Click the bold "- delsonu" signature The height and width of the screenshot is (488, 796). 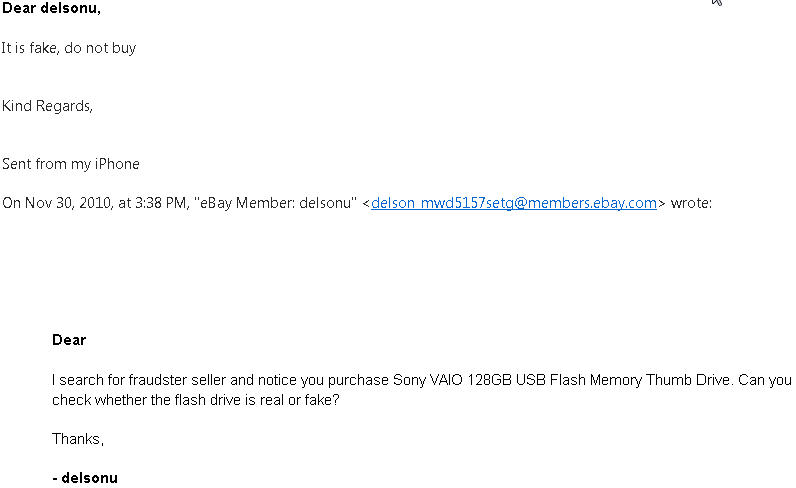point(85,478)
